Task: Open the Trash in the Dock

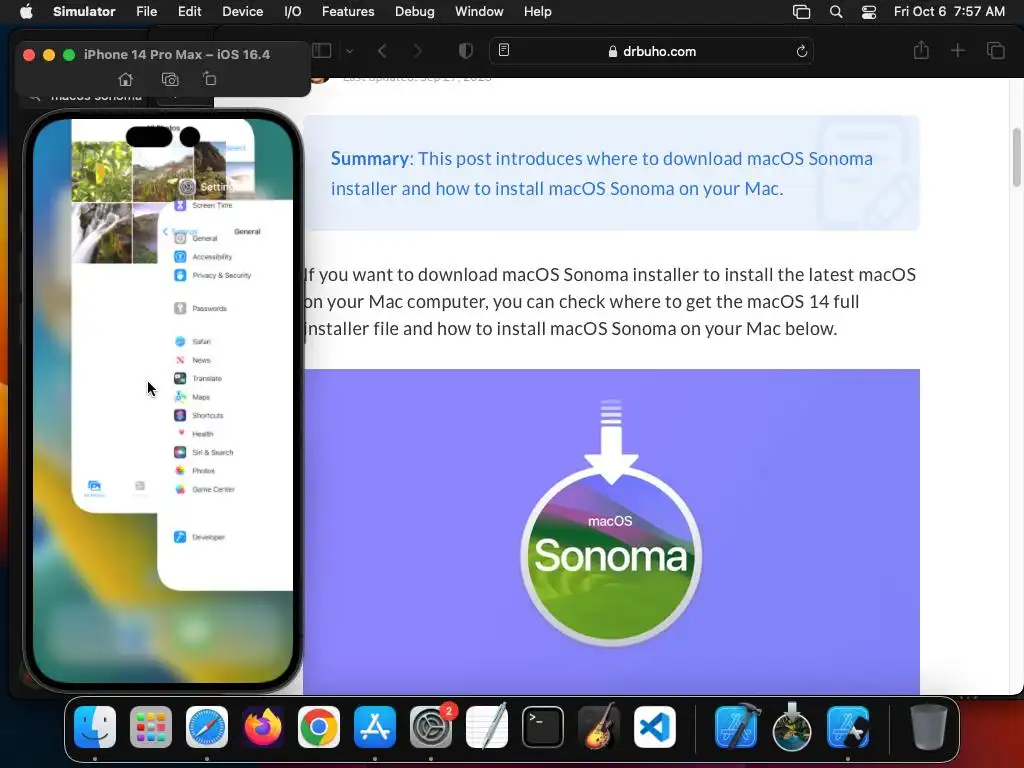Action: pyautogui.click(x=928, y=727)
